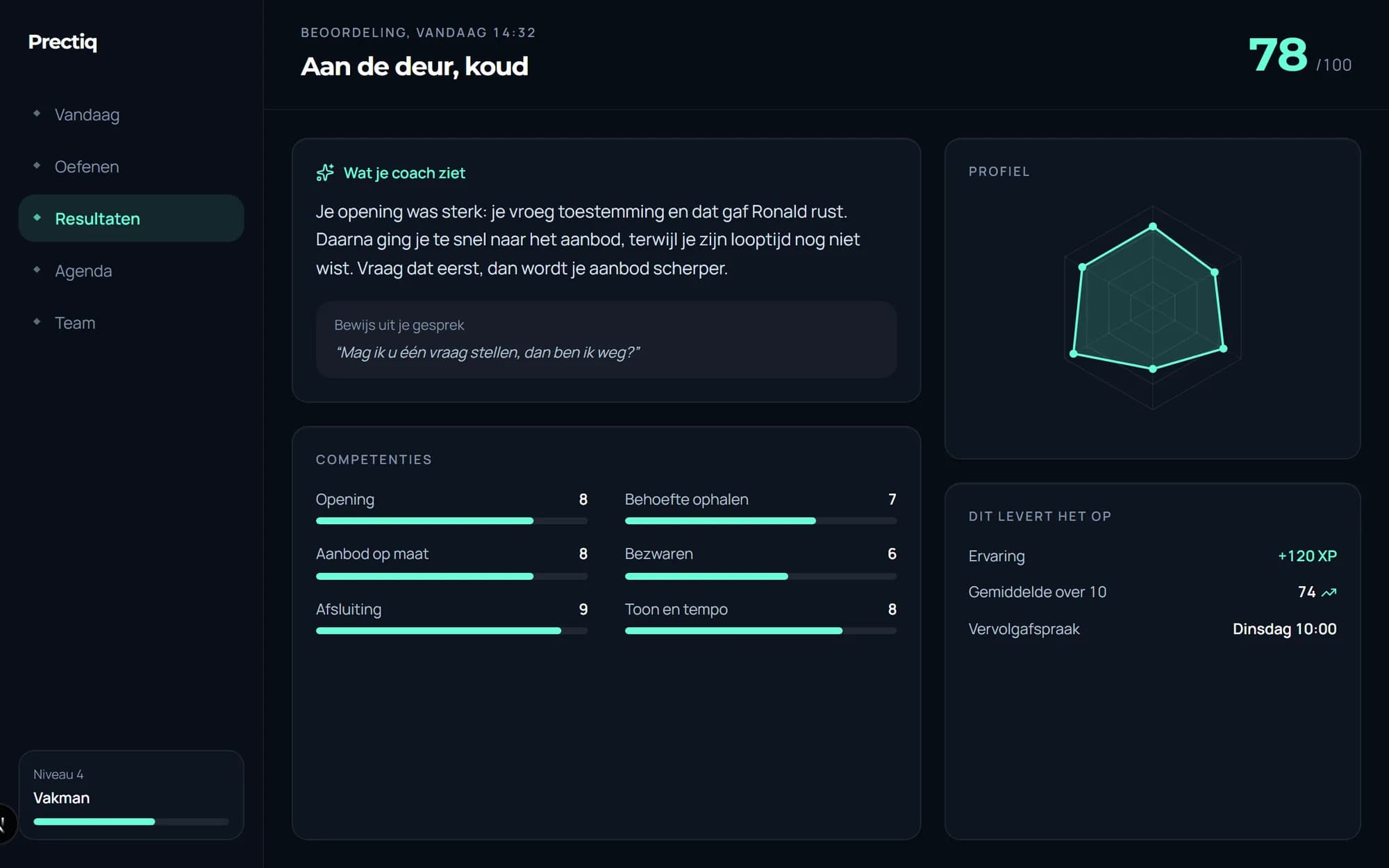Viewport: 1389px width, 868px height.
Task: Click the diamond bullet before Resultaten
Action: coord(37,217)
